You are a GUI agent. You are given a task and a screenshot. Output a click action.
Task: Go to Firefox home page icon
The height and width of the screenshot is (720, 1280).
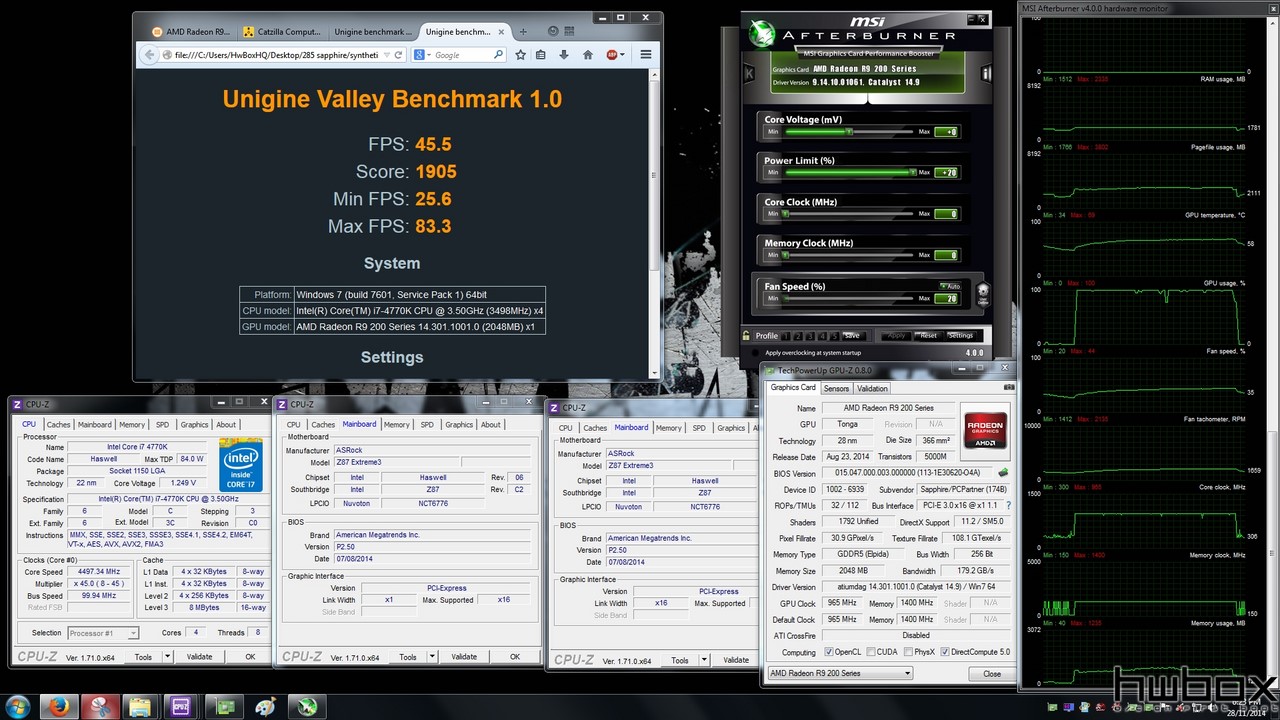click(x=588, y=55)
